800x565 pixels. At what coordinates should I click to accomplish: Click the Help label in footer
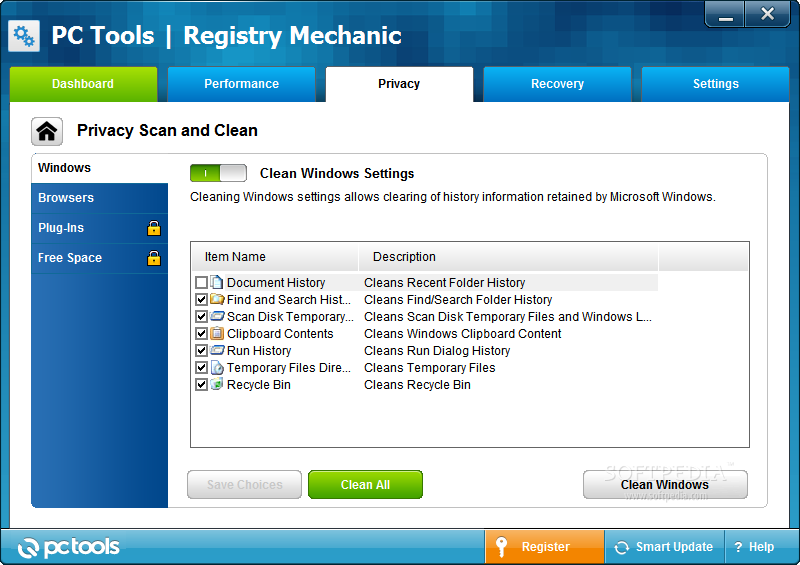coord(761,547)
